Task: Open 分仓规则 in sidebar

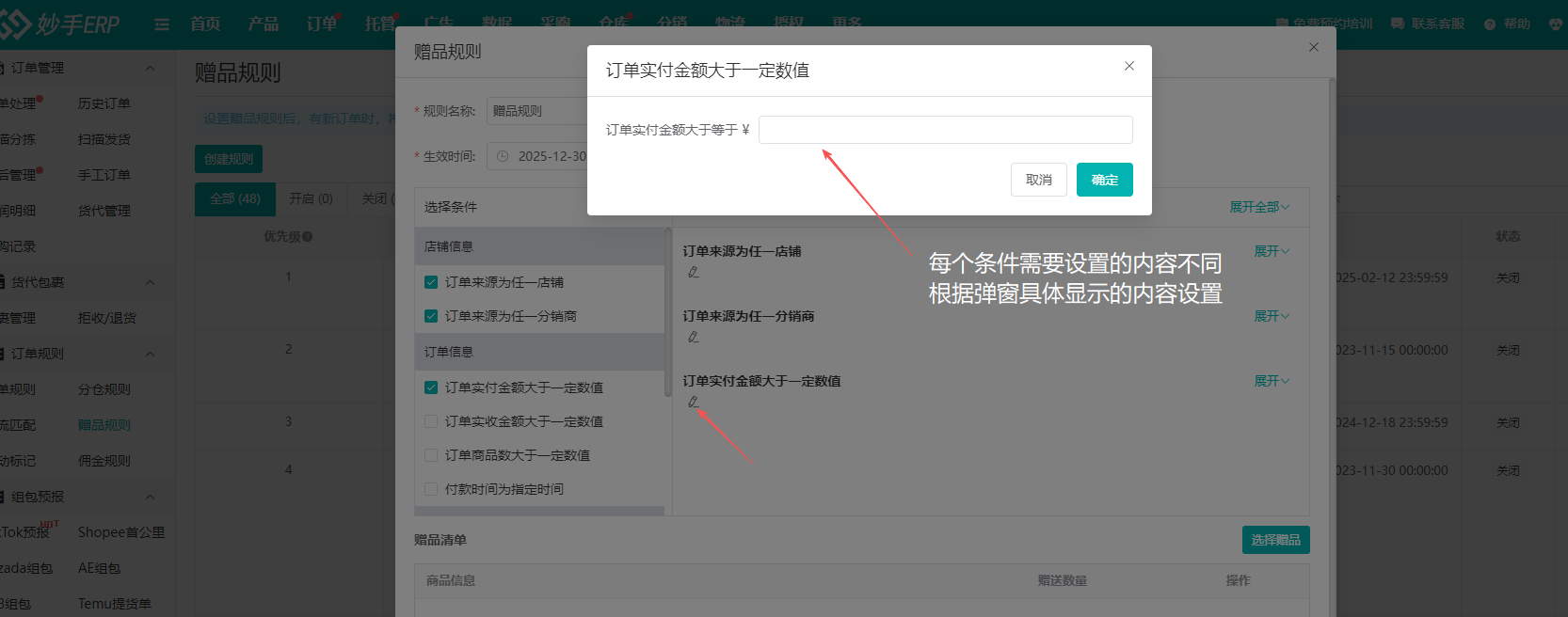Action: tap(104, 389)
